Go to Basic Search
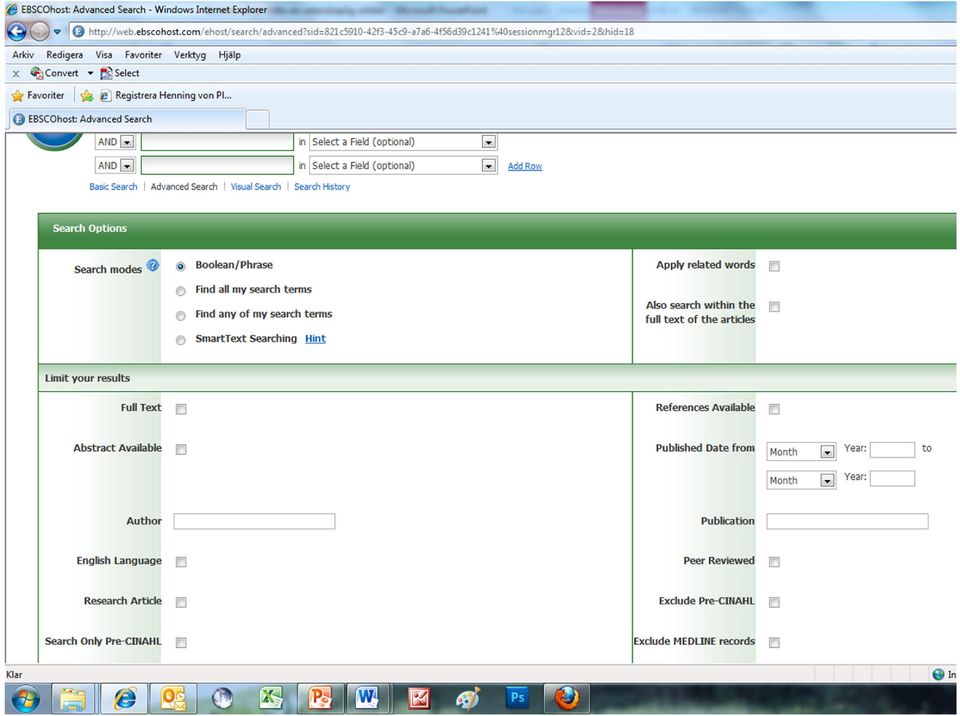Viewport: 960px width, 716px height. [x=113, y=186]
